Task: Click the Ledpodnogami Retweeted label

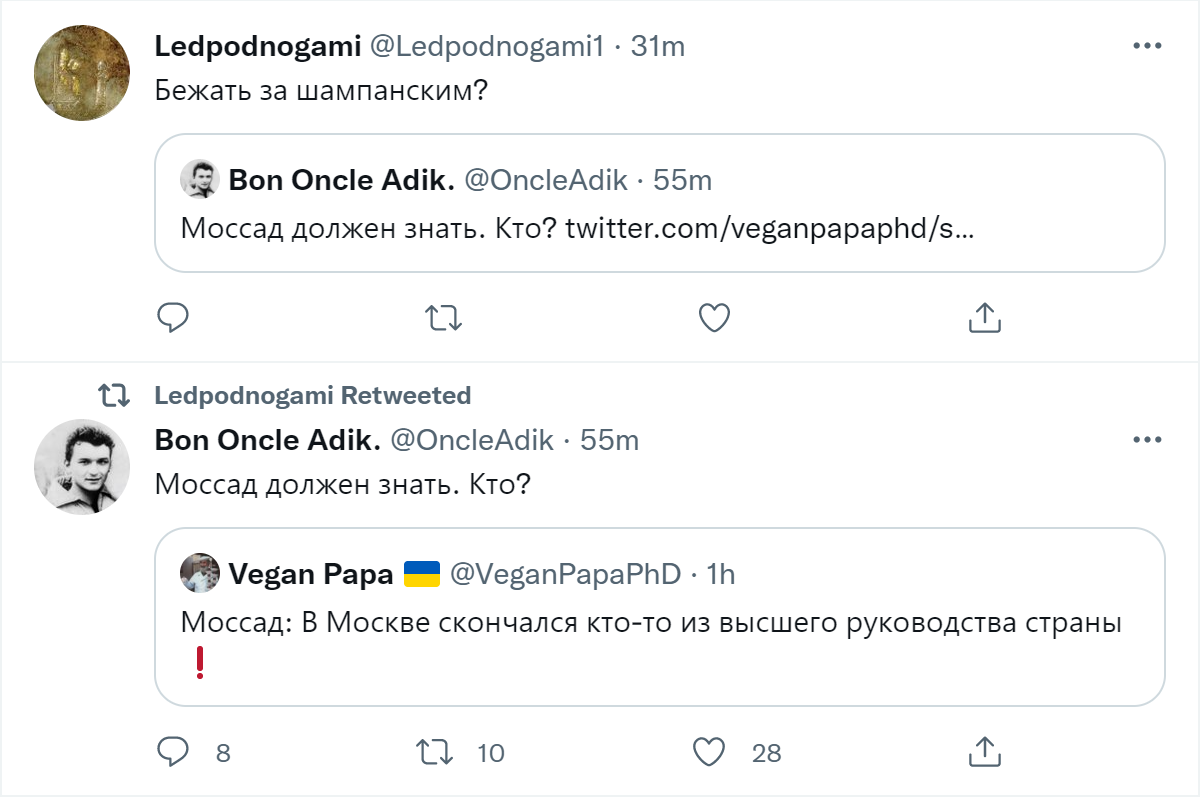Action: tap(312, 396)
